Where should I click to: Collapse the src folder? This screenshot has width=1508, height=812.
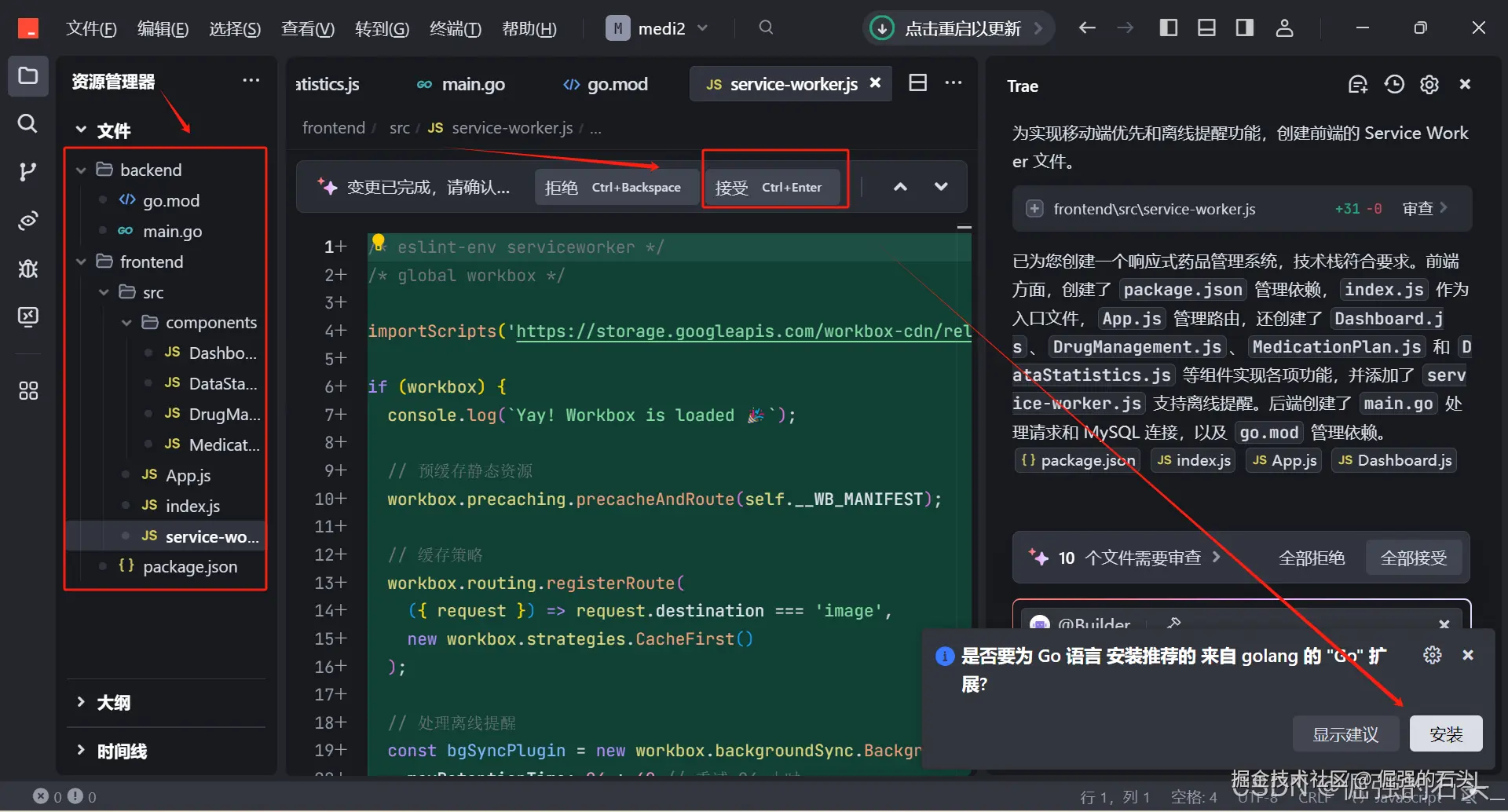pyautogui.click(x=104, y=293)
